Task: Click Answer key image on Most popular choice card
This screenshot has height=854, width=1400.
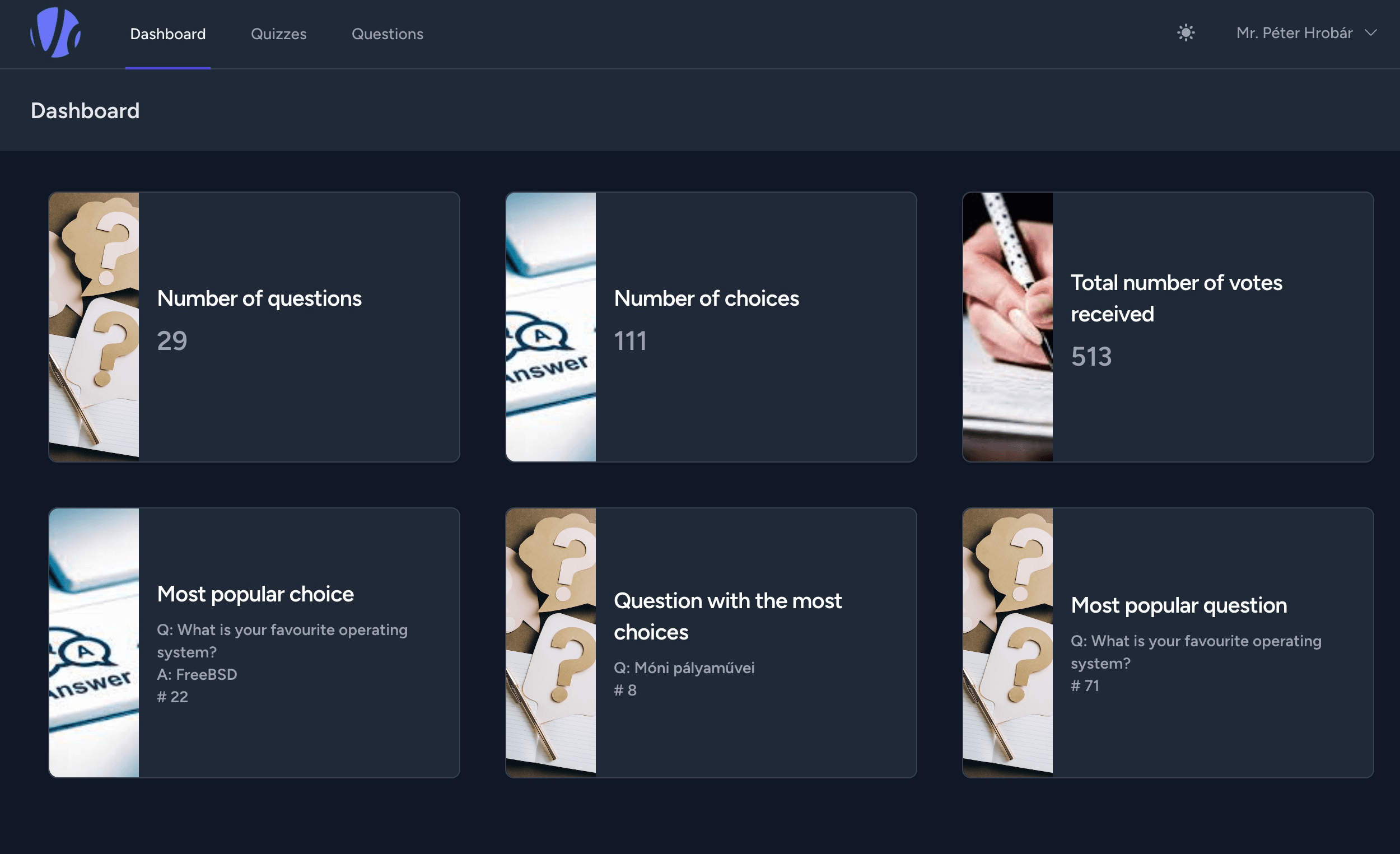Action: 94,643
